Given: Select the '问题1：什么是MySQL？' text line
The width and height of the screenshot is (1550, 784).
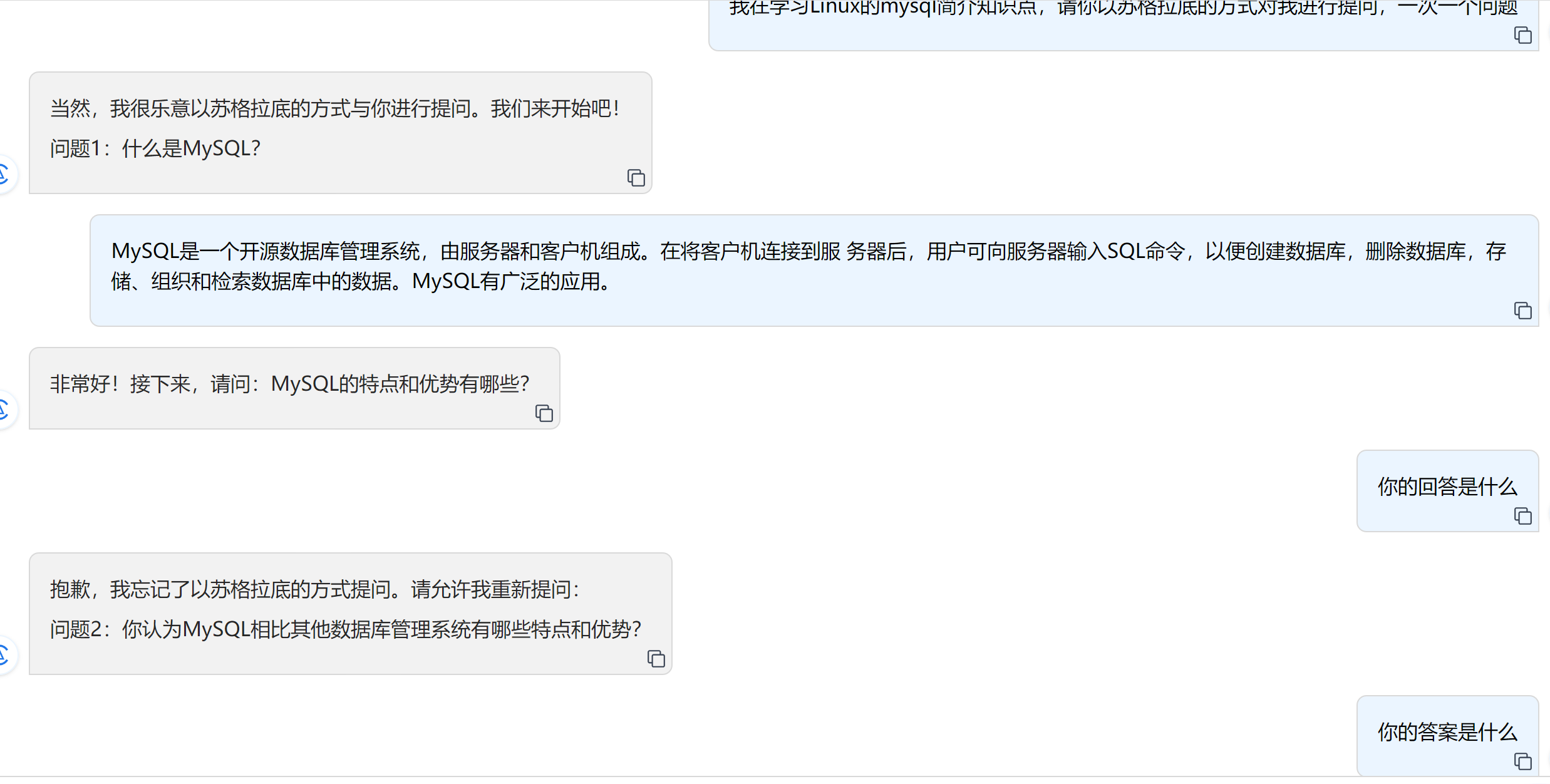Looking at the screenshot, I should 155,148.
